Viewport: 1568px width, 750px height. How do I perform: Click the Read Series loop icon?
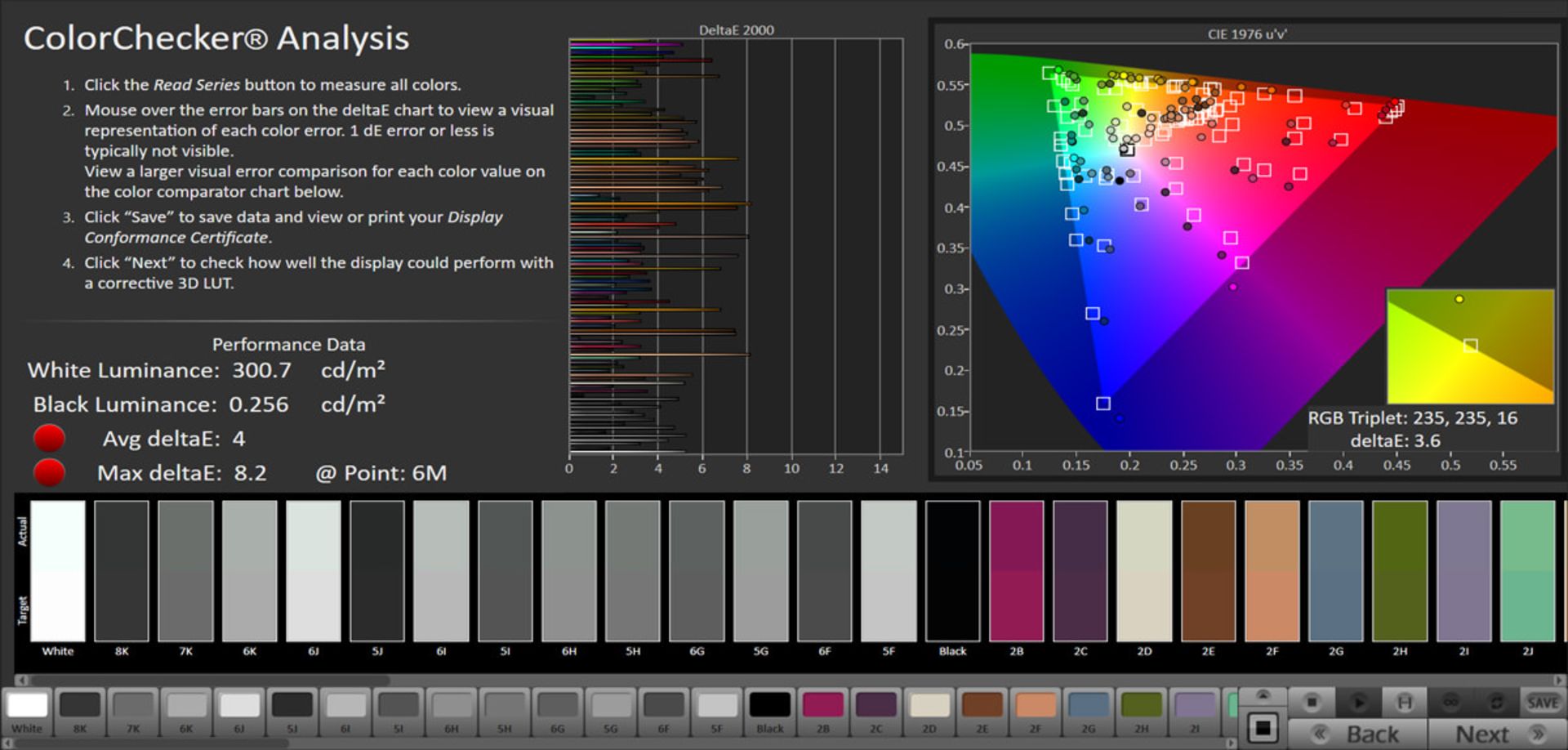point(1496,703)
